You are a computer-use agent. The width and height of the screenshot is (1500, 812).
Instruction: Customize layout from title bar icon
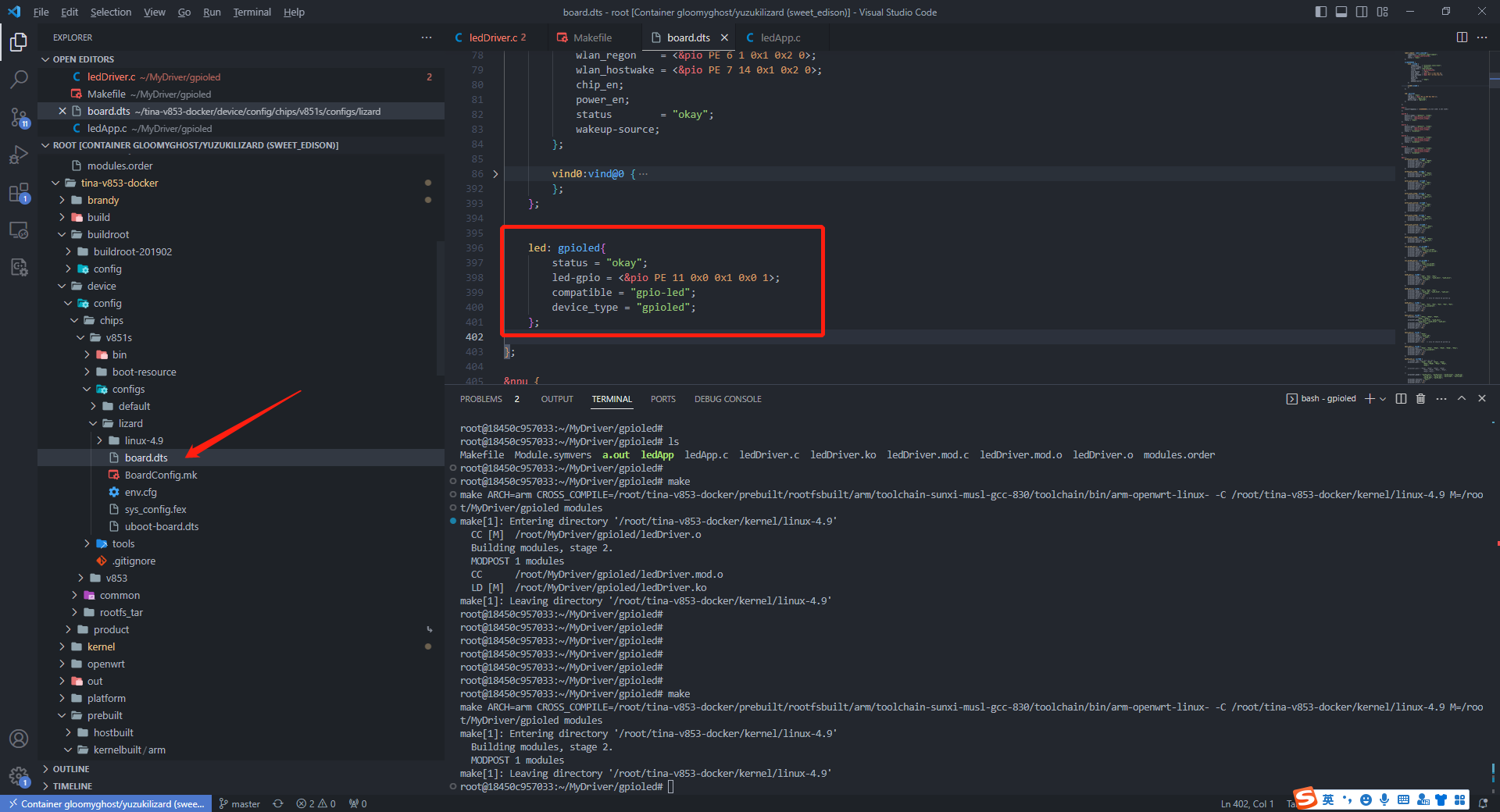[x=1382, y=12]
